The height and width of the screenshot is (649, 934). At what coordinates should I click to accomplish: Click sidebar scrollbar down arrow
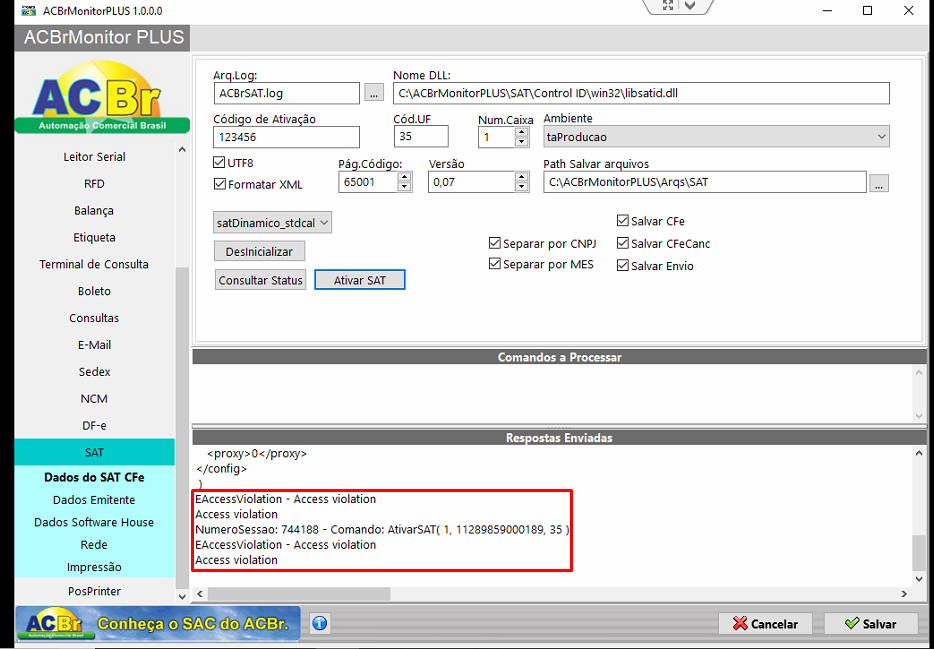pos(182,596)
